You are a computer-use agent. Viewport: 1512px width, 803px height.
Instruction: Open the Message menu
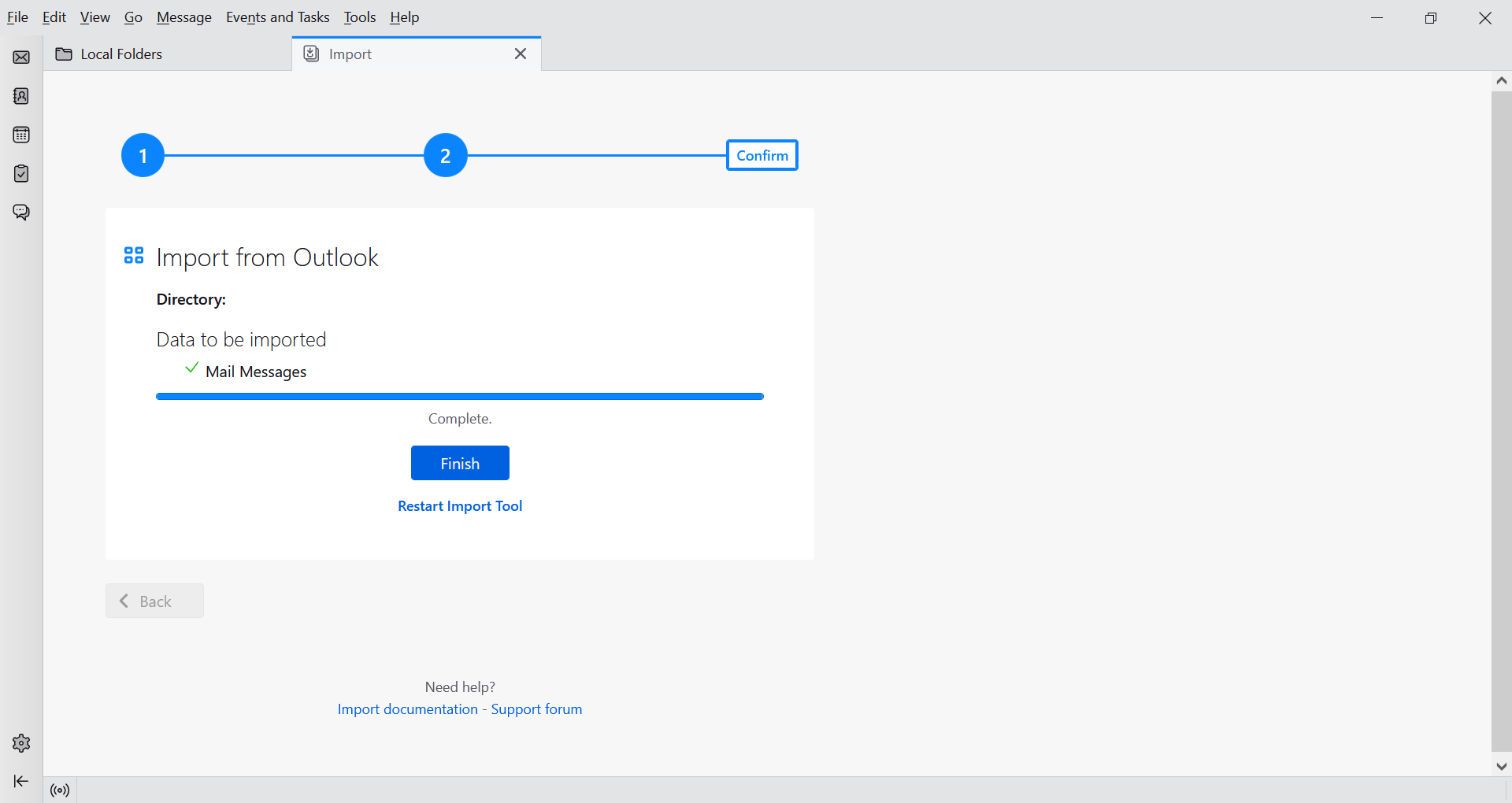point(184,17)
